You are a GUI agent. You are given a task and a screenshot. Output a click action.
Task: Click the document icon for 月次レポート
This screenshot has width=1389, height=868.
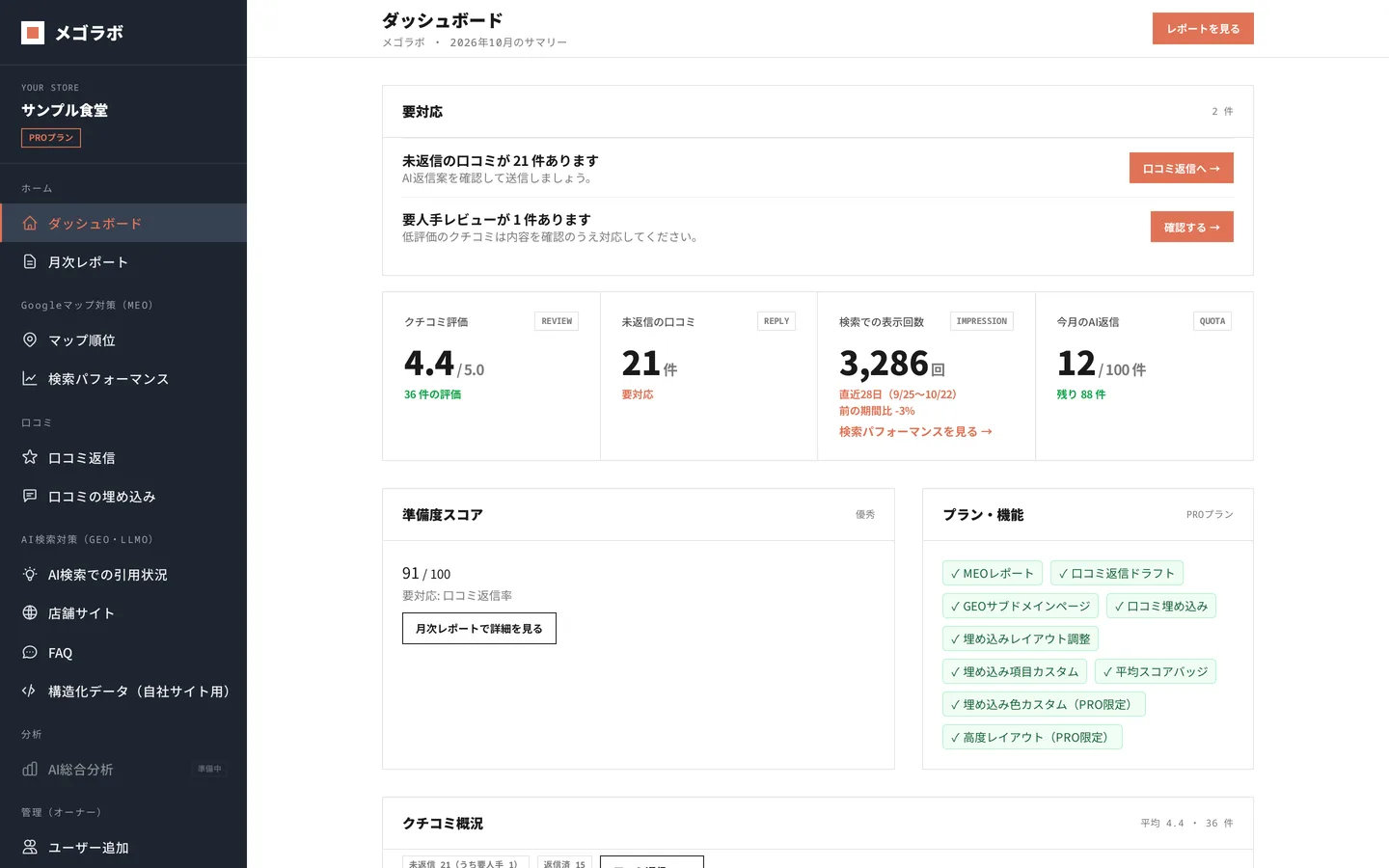pos(30,261)
